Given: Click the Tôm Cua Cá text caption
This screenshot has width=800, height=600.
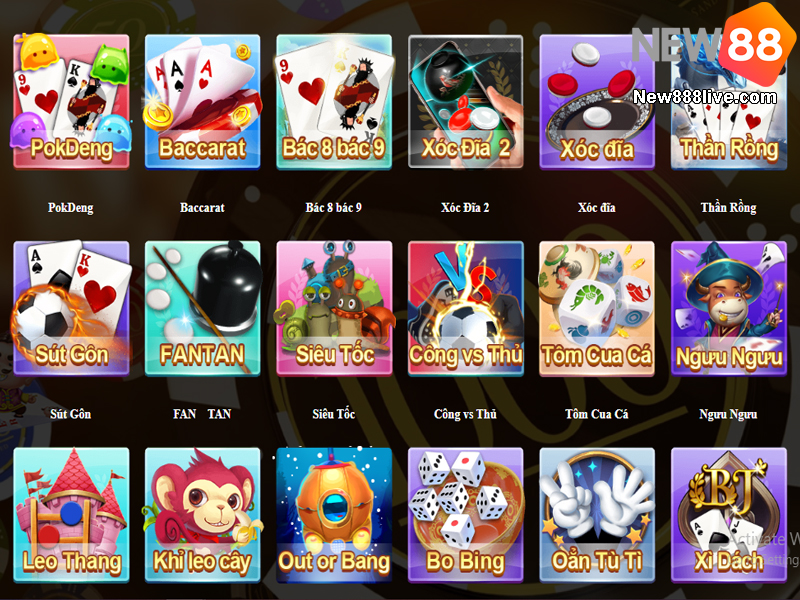Looking at the screenshot, I should coord(596,414).
